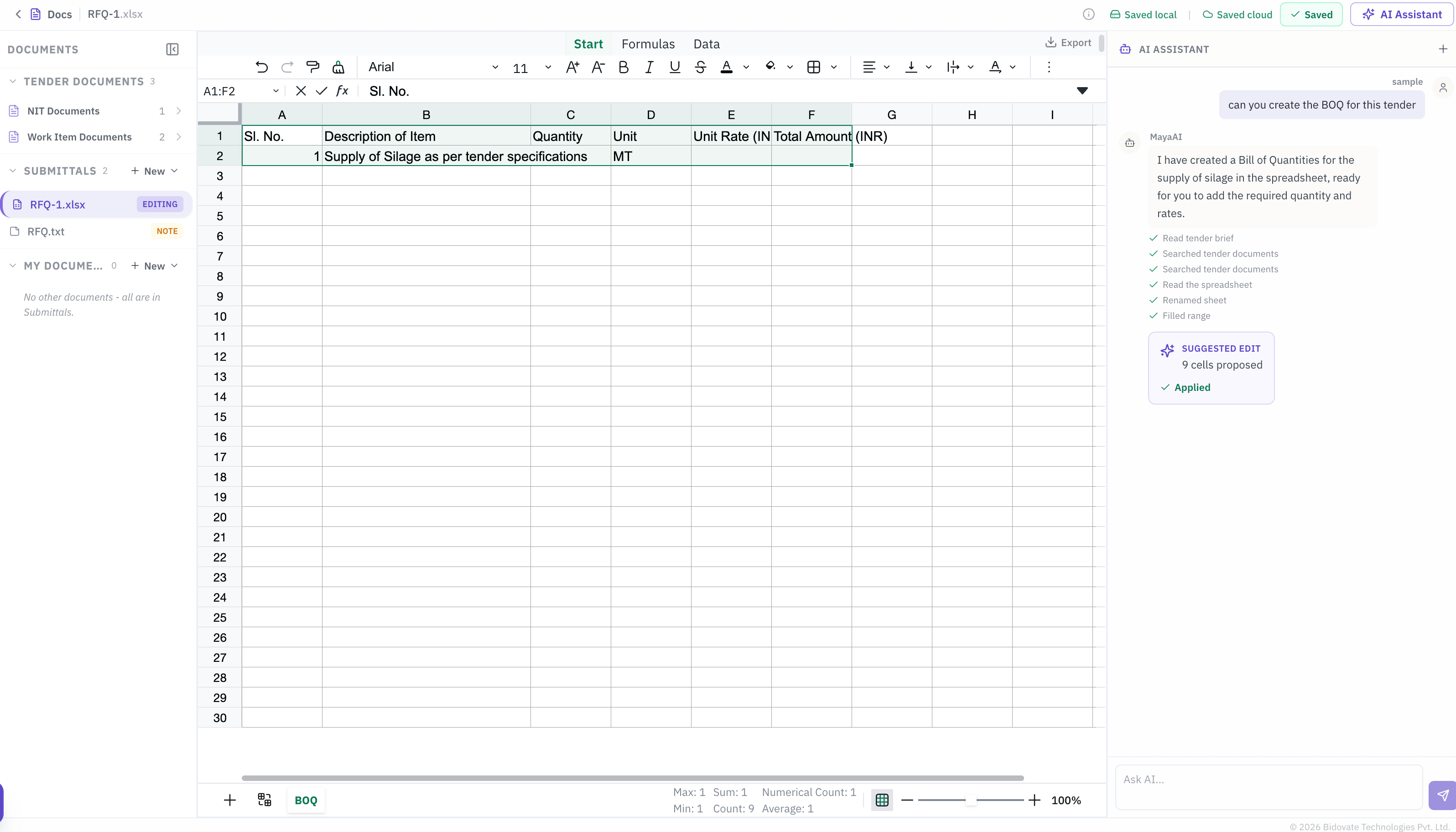The width and height of the screenshot is (1456, 832).
Task: Switch to the Start tab
Action: pyautogui.click(x=588, y=44)
